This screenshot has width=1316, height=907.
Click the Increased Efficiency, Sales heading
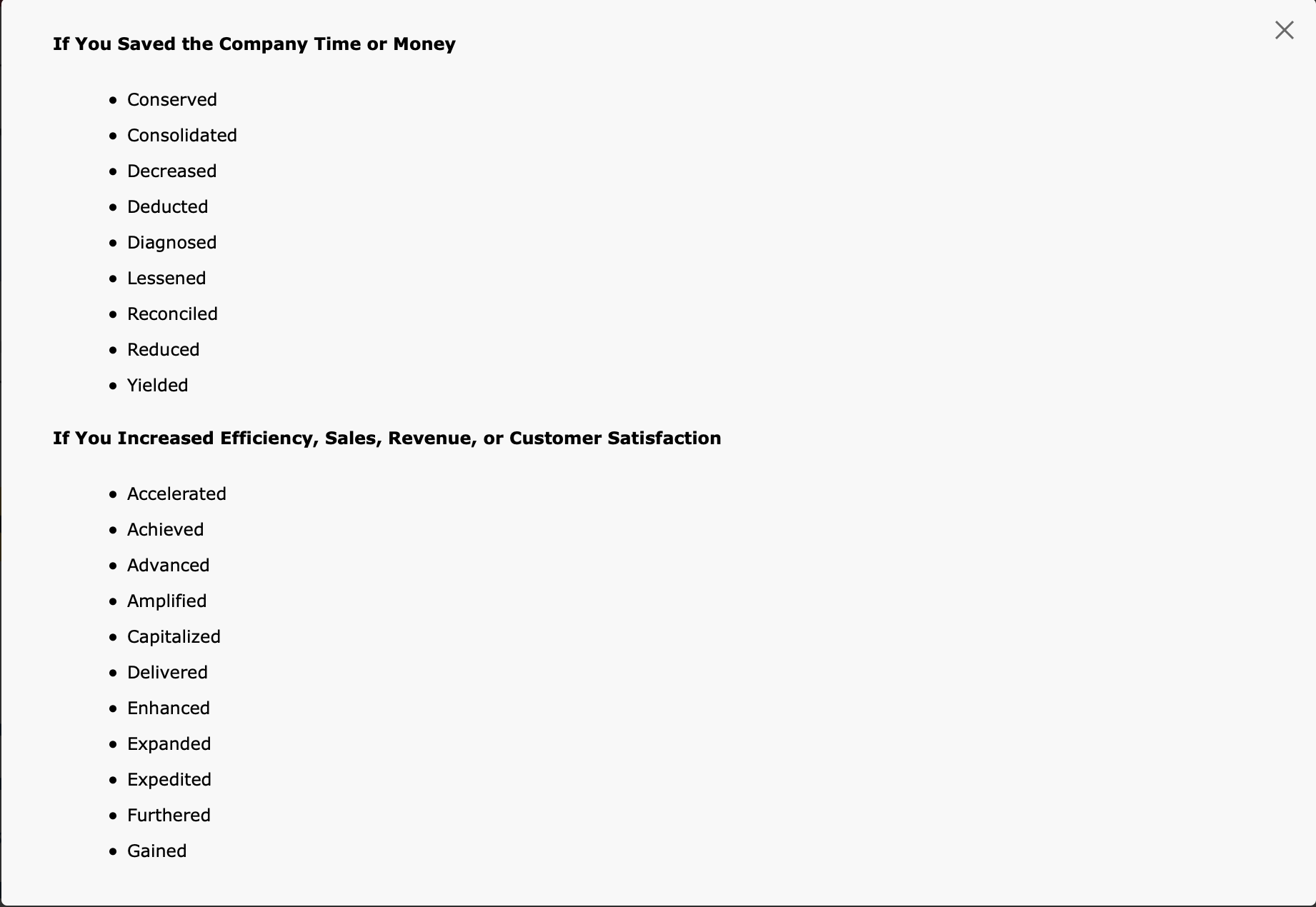point(387,439)
